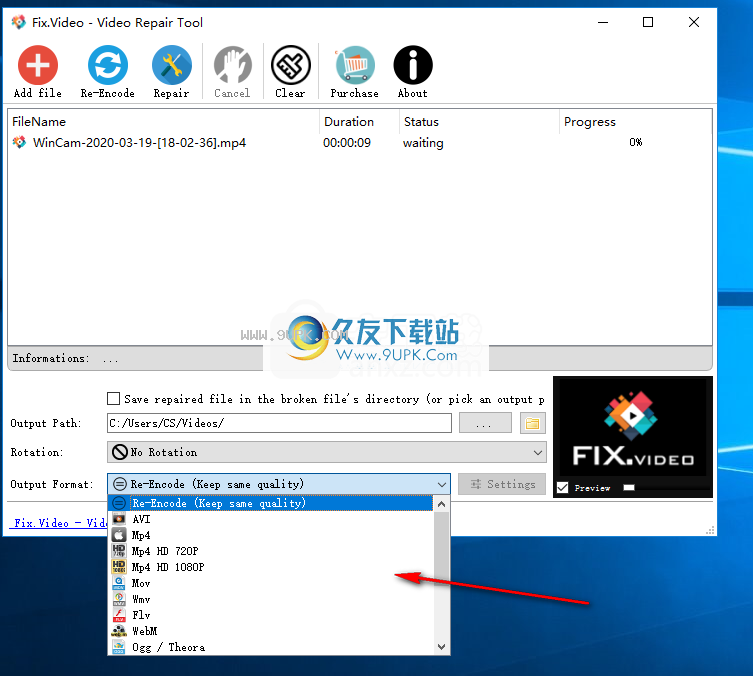Open the output folder icon button
Image resolution: width=753 pixels, height=676 pixels.
pos(533,423)
